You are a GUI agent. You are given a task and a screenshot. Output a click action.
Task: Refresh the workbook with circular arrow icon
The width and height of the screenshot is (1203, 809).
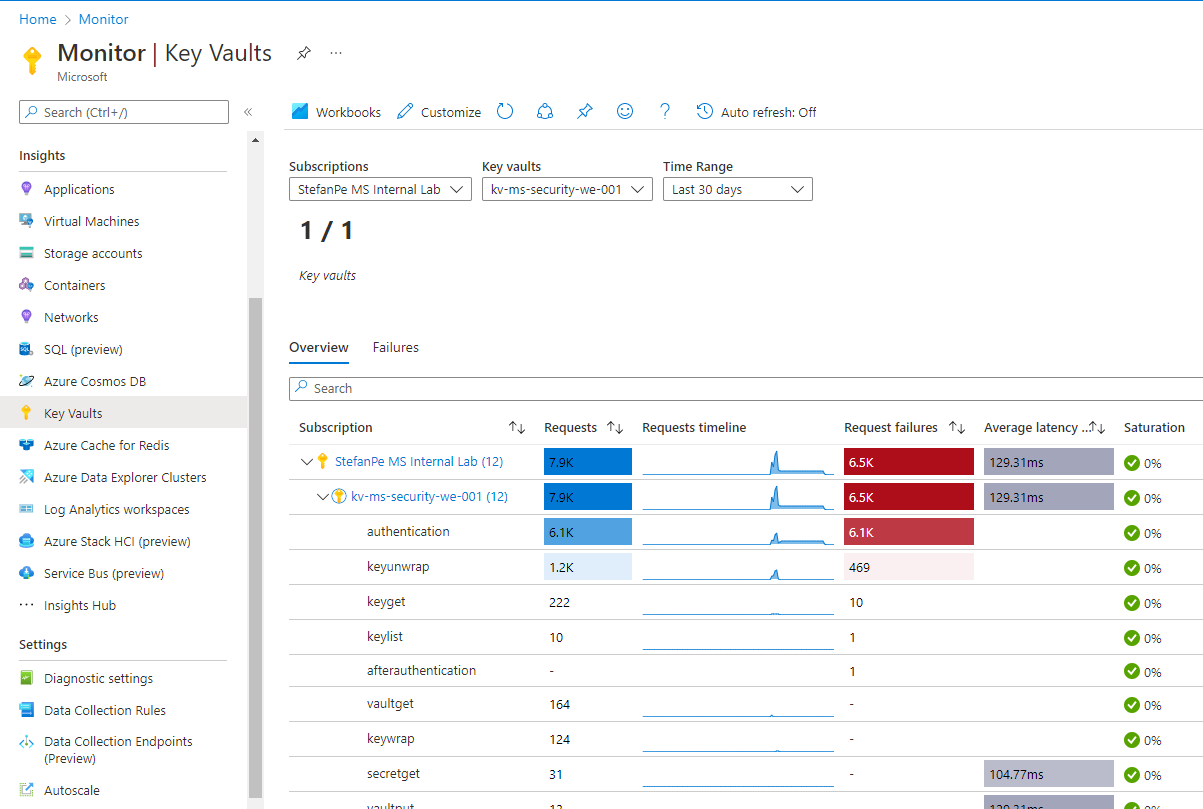click(505, 112)
